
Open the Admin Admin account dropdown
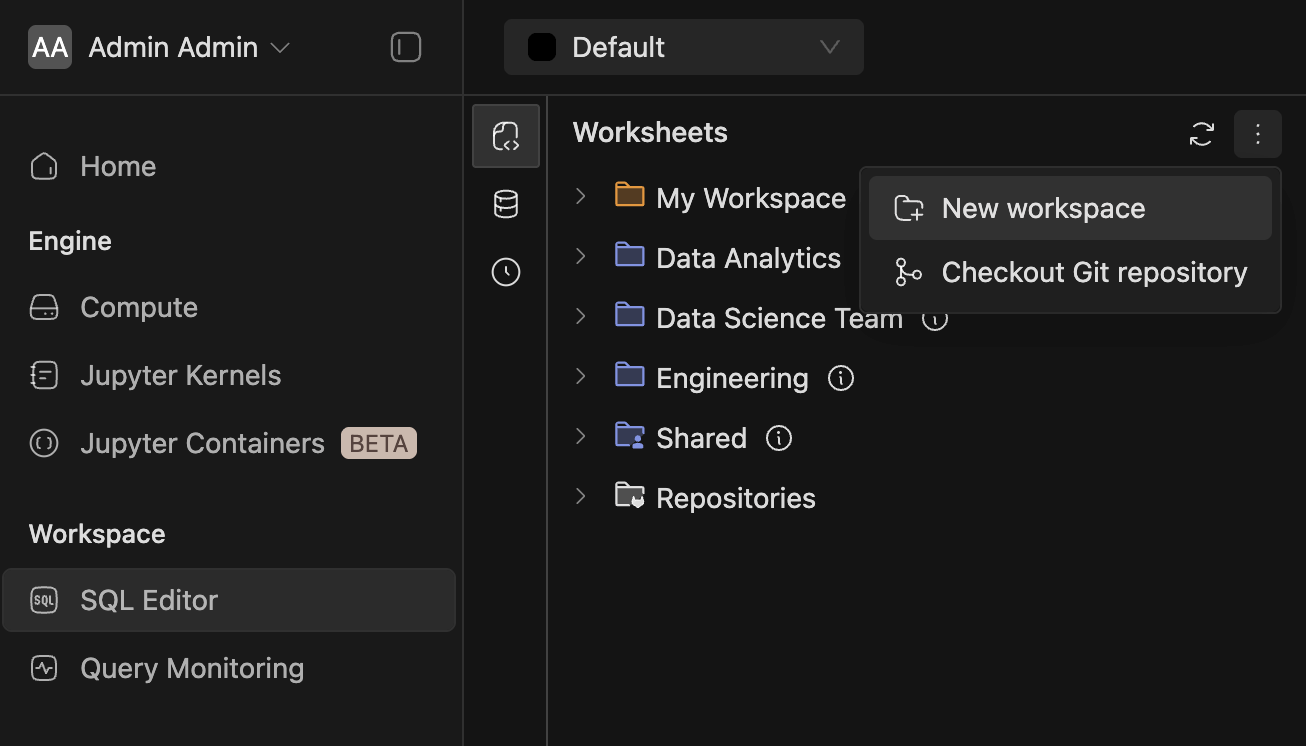pos(189,47)
